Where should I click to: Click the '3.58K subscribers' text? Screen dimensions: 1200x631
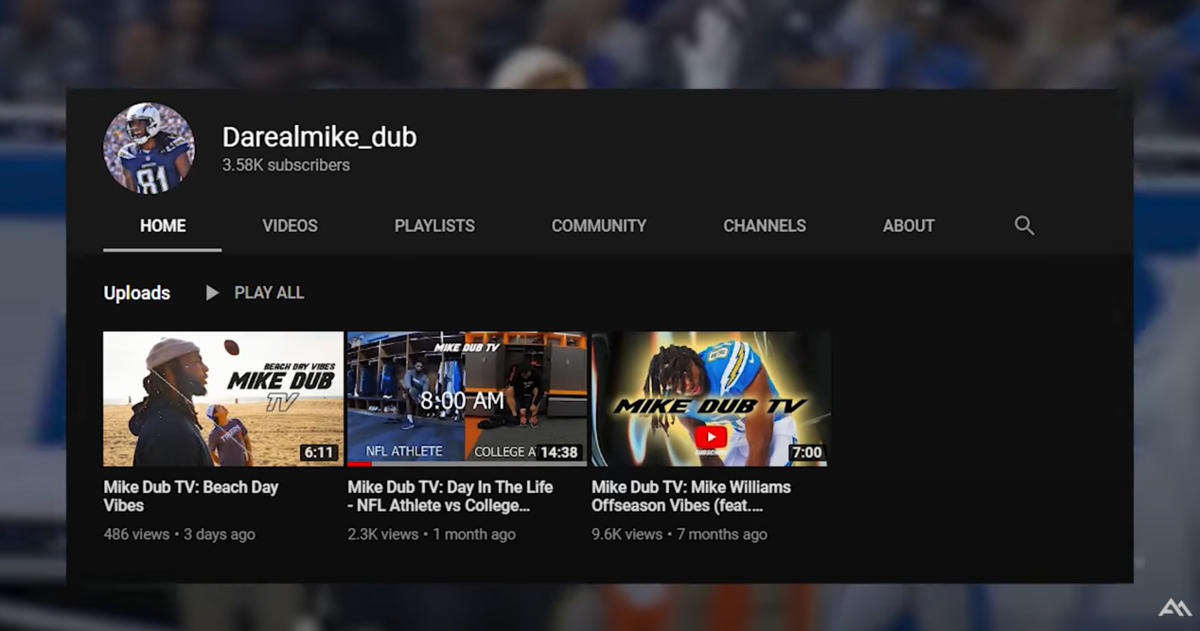click(286, 165)
